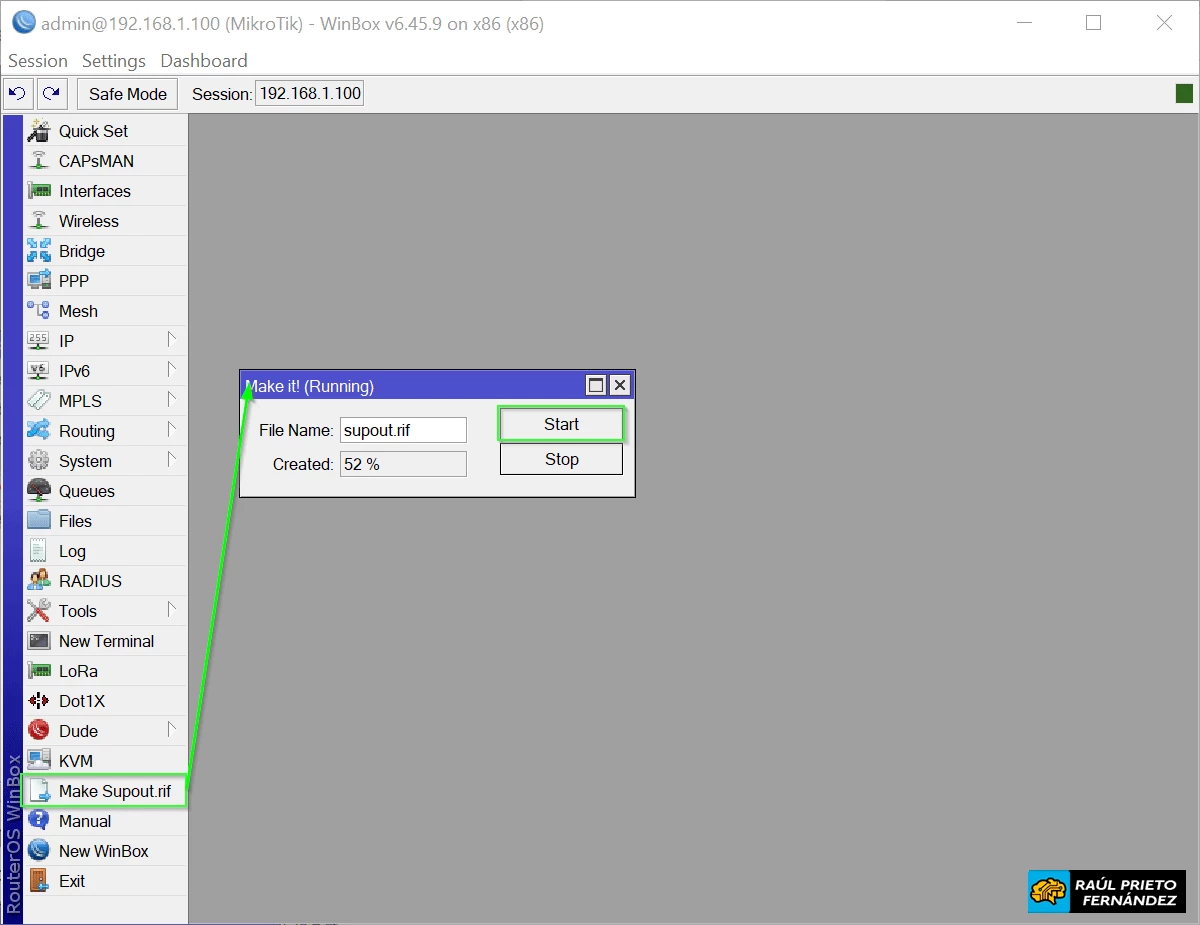Stop the supout.rif generation

pyautogui.click(x=560, y=458)
